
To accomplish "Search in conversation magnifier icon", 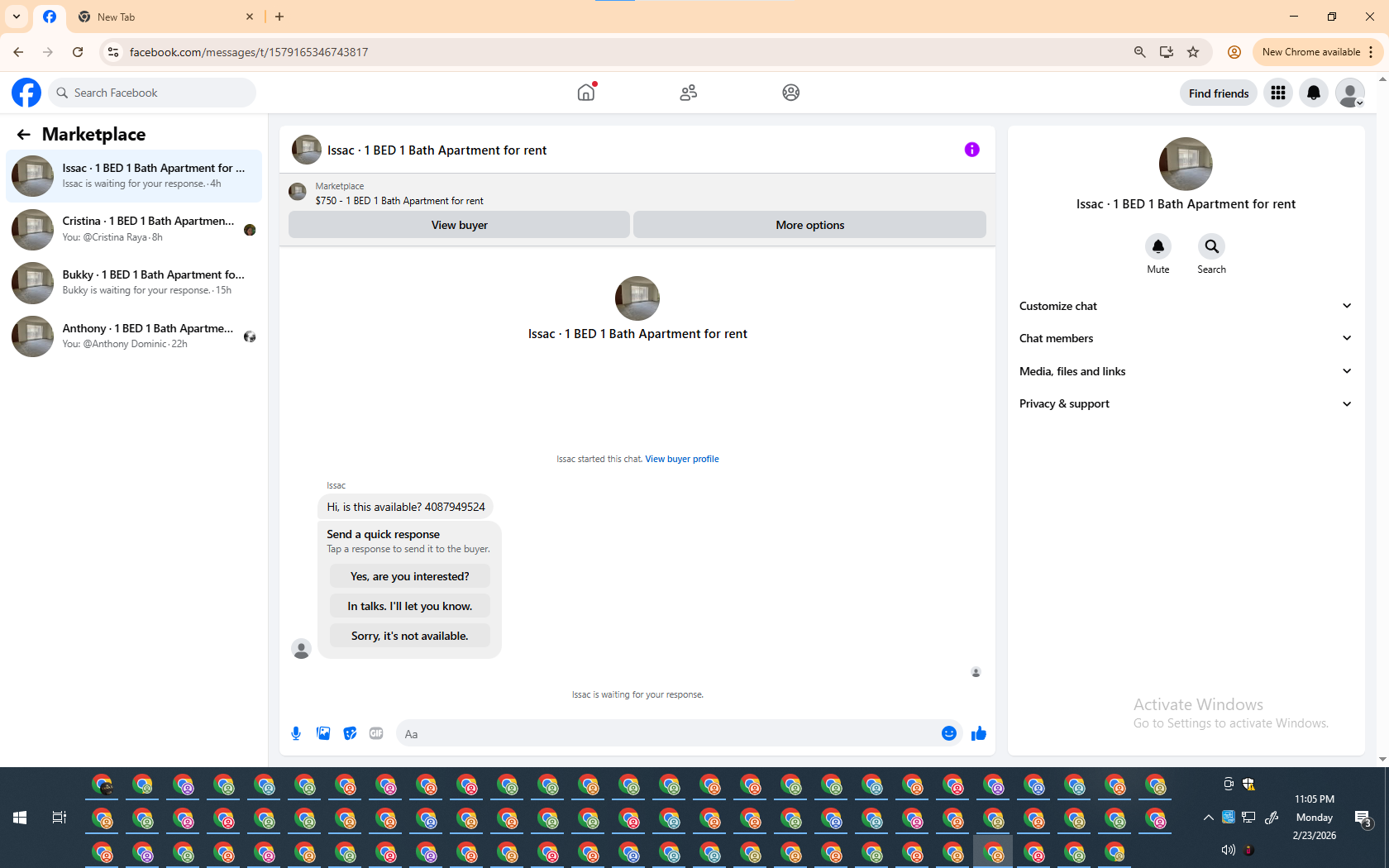I will (1211, 246).
